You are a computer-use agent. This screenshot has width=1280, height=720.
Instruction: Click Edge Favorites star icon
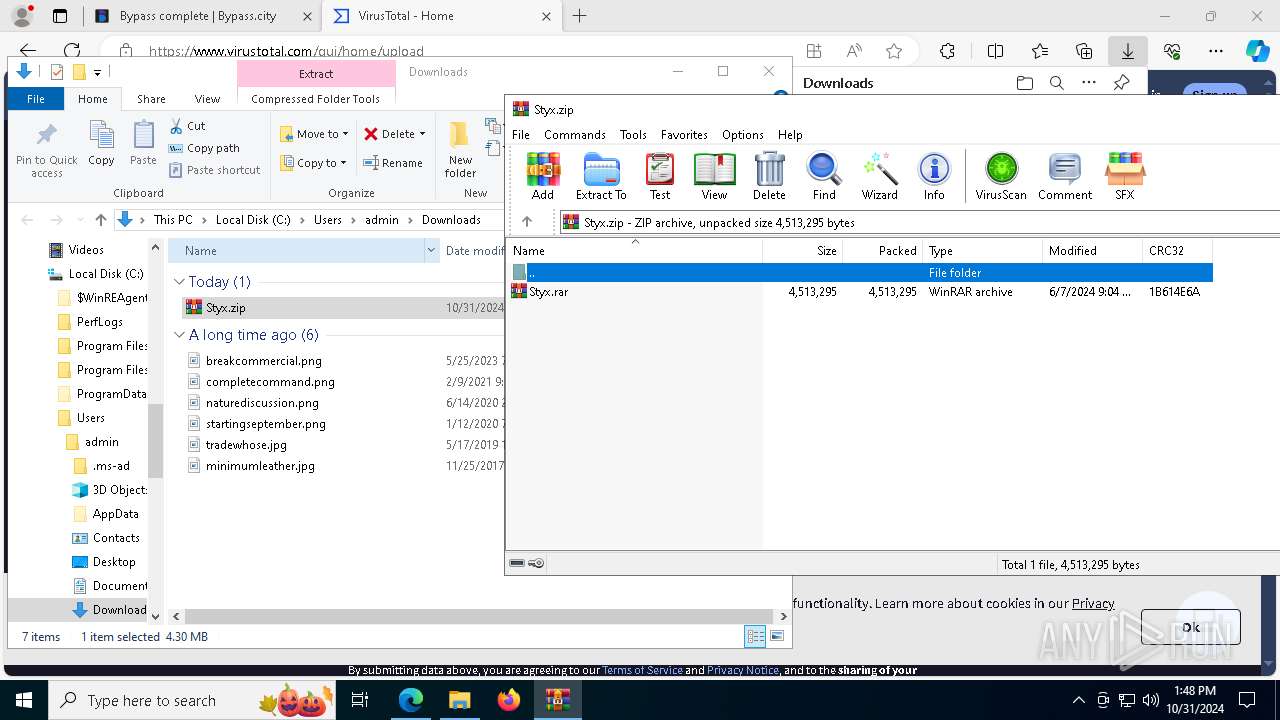[894, 51]
